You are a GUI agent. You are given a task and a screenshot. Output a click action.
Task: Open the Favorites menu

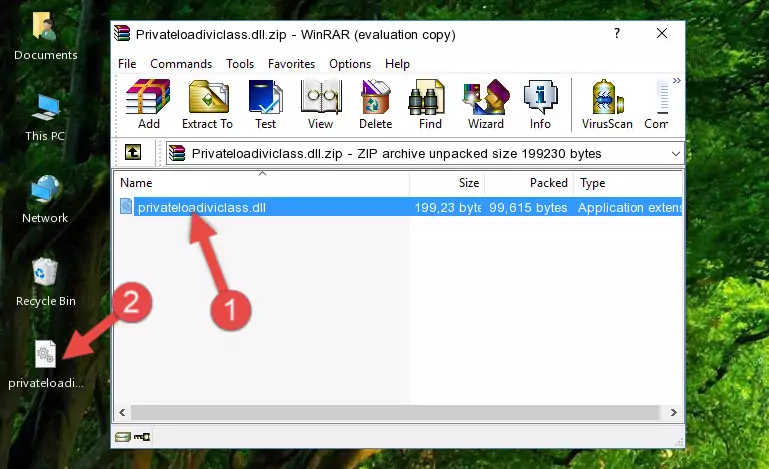pos(291,64)
